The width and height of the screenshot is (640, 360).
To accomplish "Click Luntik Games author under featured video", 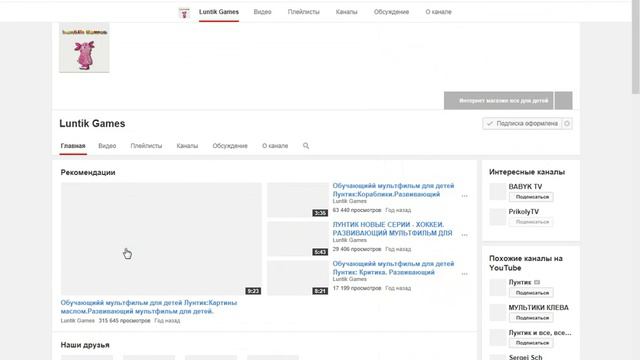I will coord(78,321).
